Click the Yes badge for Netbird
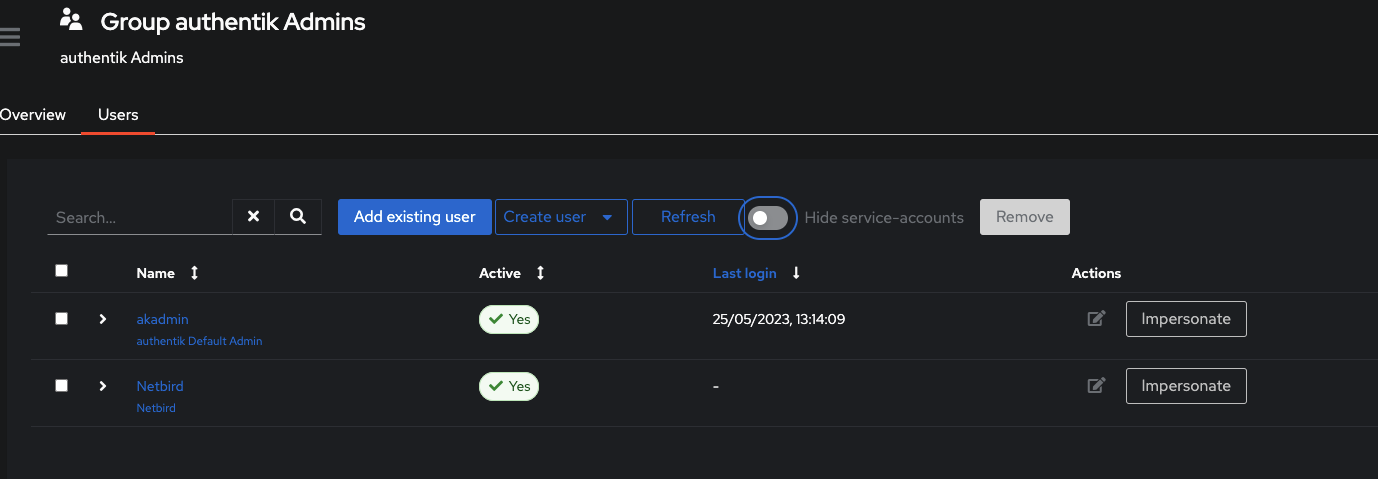 pyautogui.click(x=509, y=385)
